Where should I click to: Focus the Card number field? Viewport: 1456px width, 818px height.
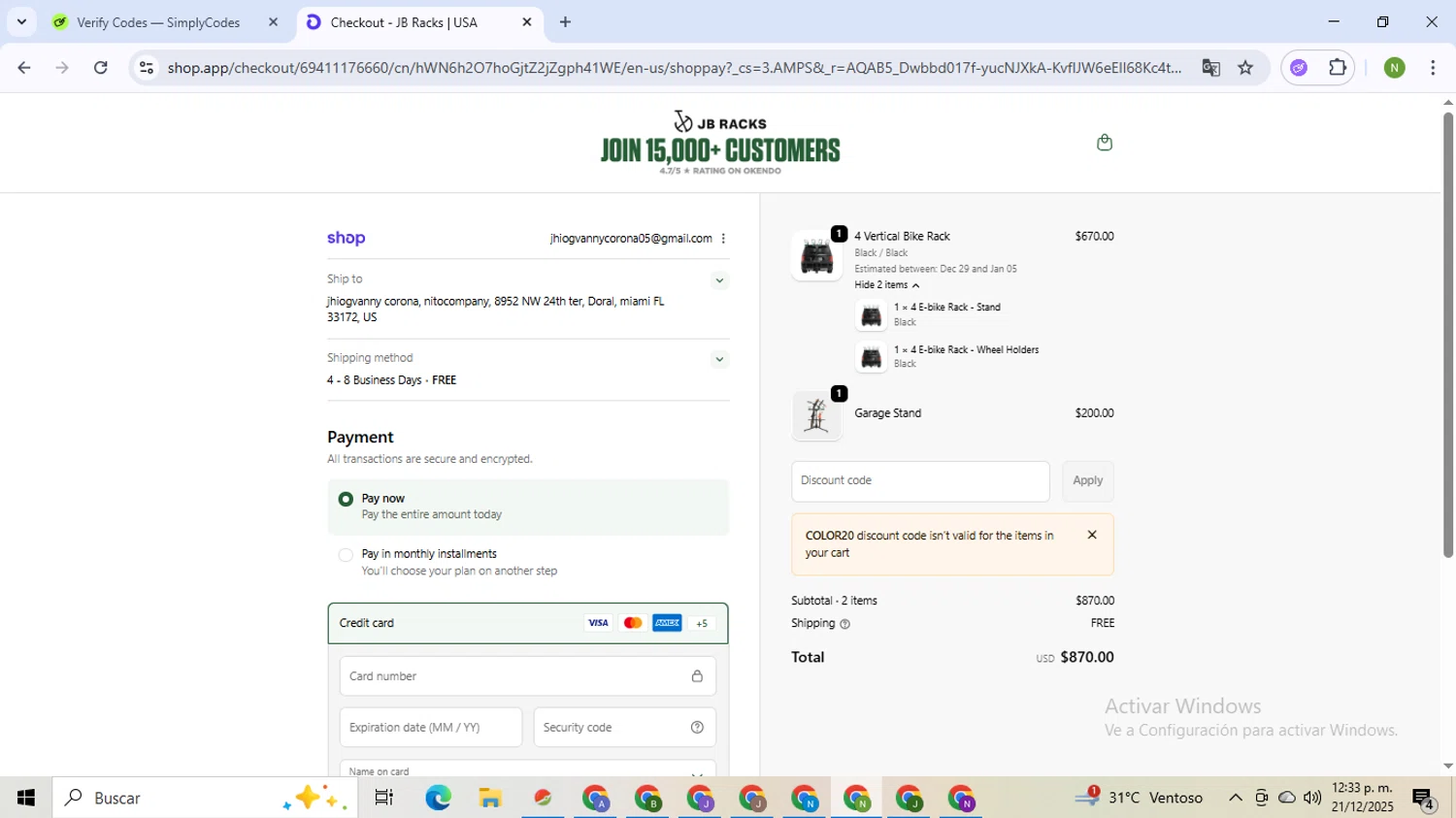point(528,676)
